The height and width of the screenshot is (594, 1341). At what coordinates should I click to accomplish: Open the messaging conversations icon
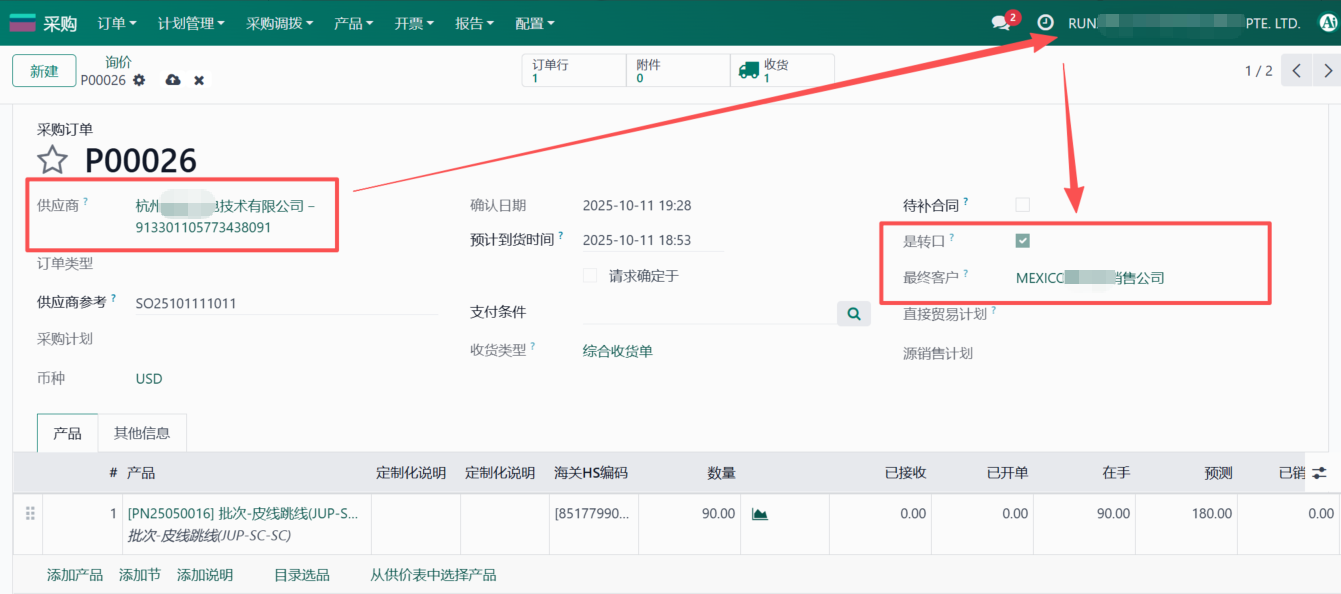pyautogui.click(x=999, y=22)
